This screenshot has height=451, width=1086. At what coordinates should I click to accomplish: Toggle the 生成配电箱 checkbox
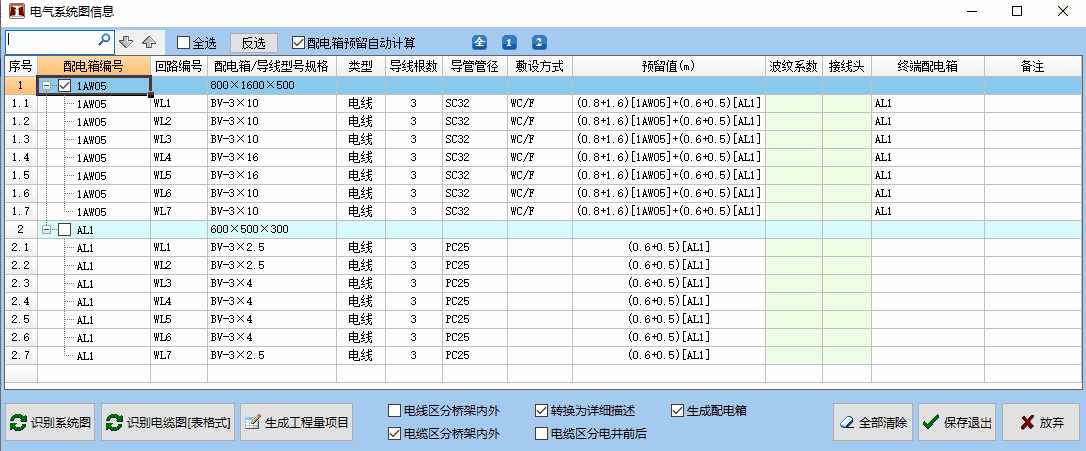coord(677,411)
